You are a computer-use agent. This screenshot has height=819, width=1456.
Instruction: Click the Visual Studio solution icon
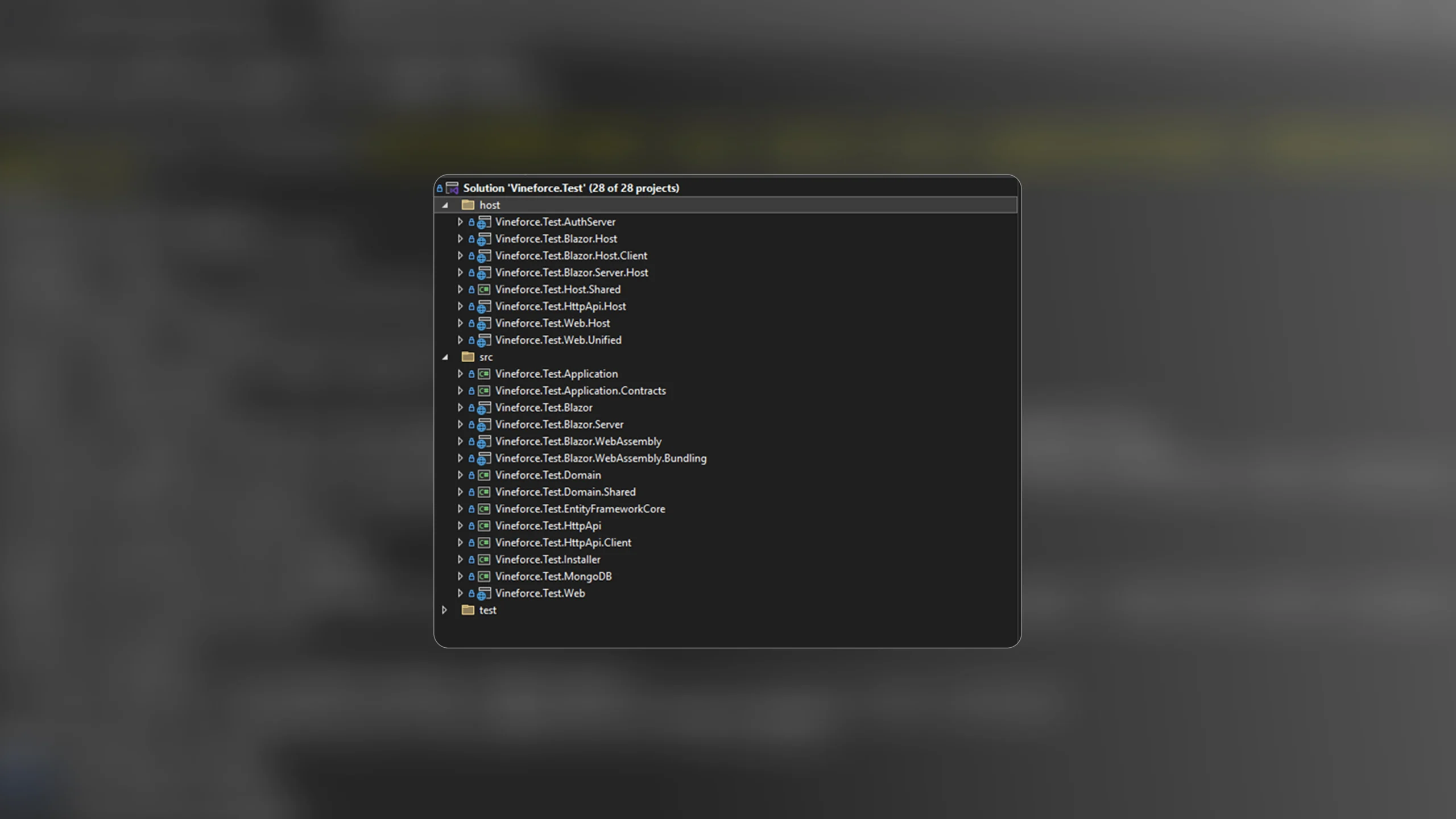pos(452,188)
